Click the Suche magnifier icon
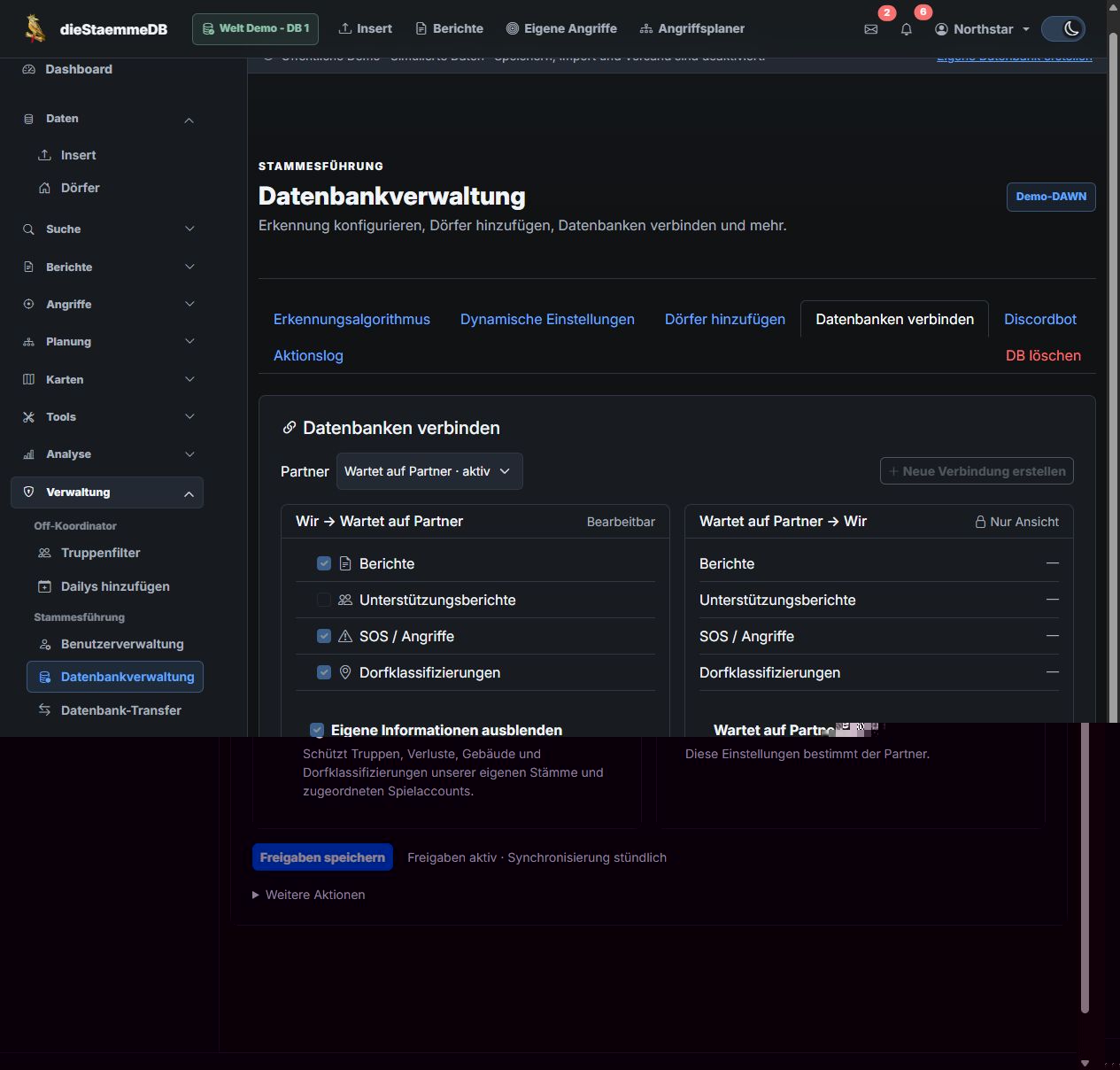Image resolution: width=1120 pixels, height=1070 pixels. click(x=28, y=229)
